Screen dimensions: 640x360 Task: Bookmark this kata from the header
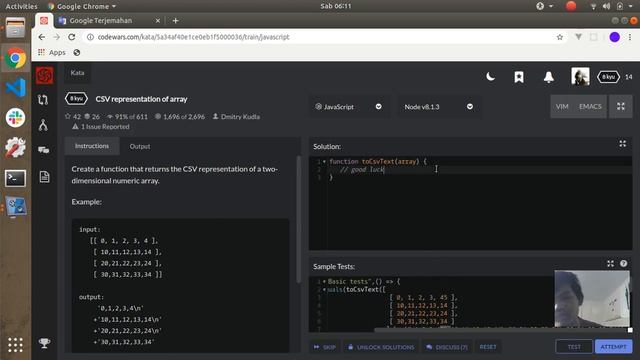coord(519,77)
